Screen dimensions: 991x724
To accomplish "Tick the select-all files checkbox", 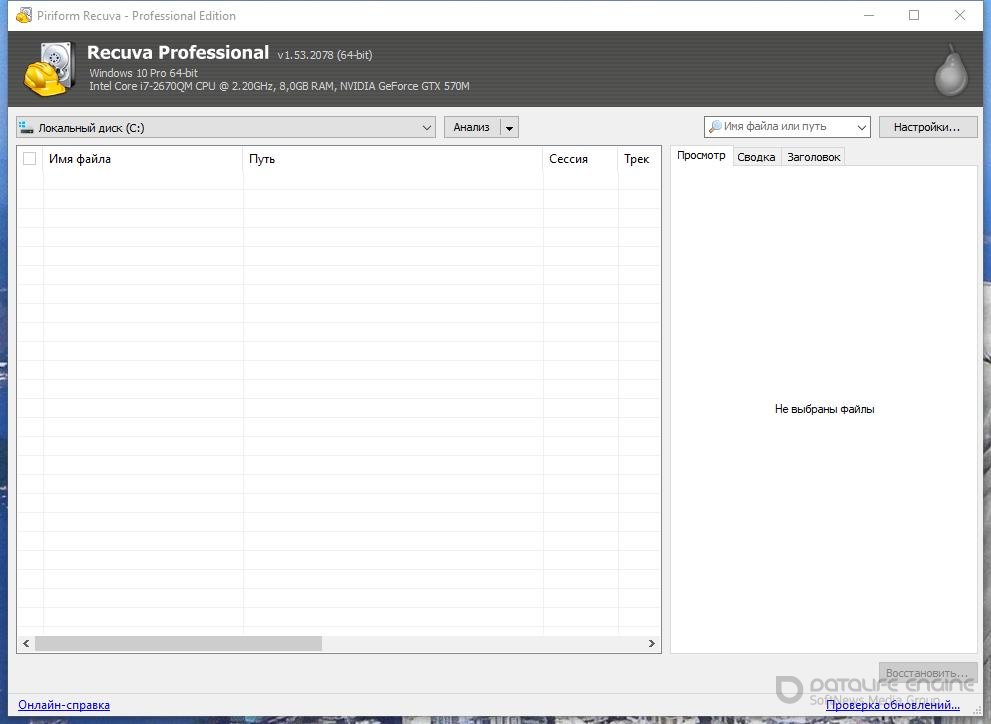I will point(29,159).
